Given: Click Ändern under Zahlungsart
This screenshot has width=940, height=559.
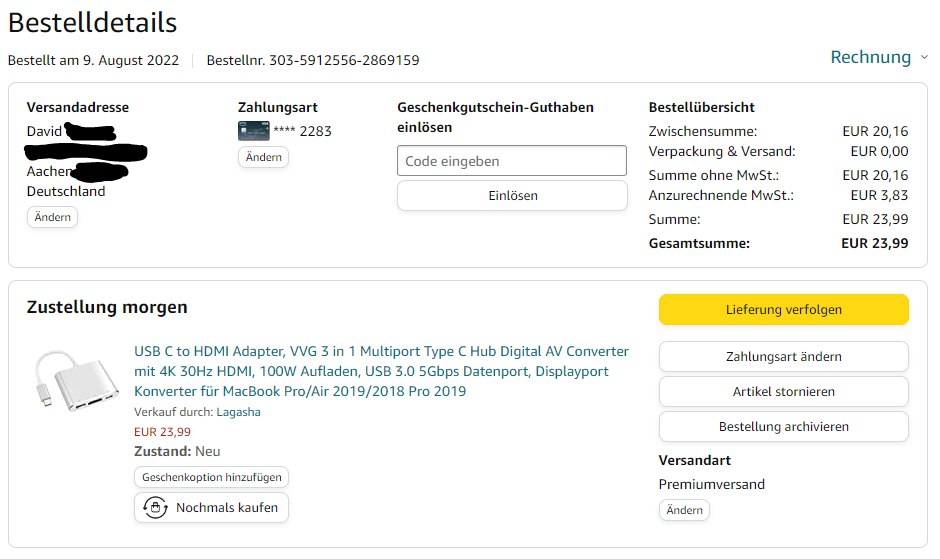Looking at the screenshot, I should pos(263,157).
